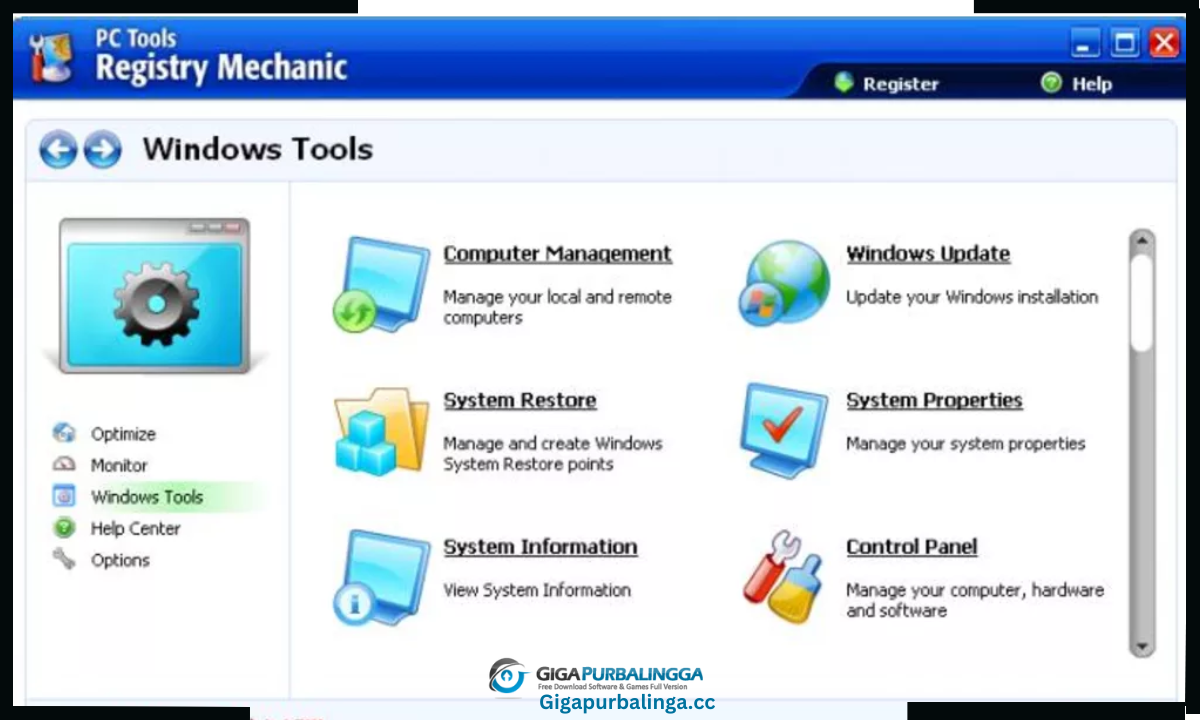Open the System Properties link
1200x720 pixels.
(x=934, y=400)
